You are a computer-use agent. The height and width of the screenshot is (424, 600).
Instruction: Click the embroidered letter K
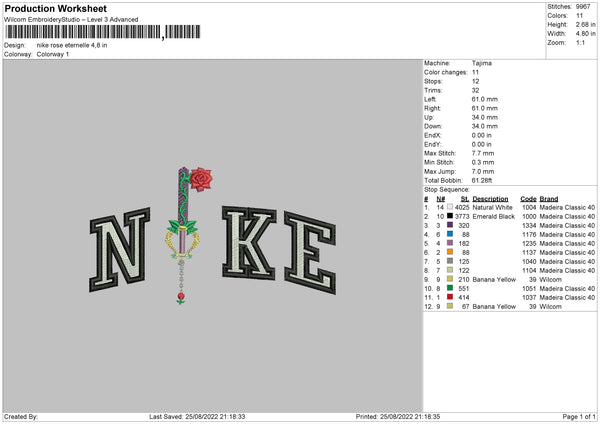249,242
